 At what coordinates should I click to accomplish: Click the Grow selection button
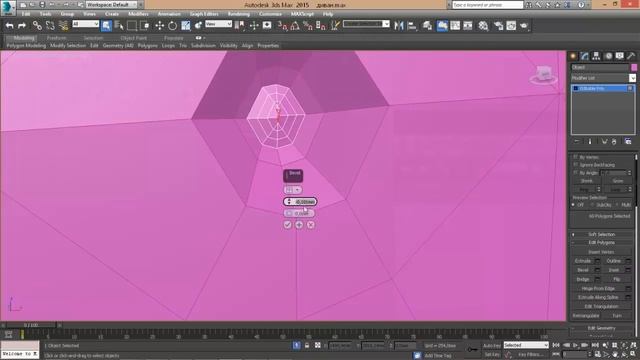618,181
